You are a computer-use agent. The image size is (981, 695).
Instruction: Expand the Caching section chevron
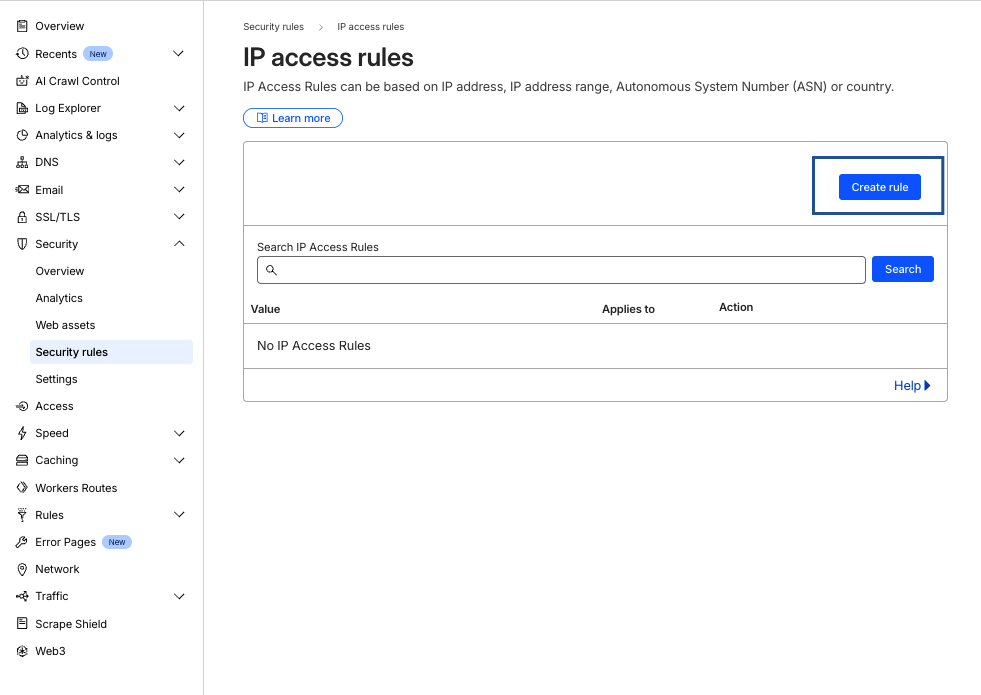[179, 460]
